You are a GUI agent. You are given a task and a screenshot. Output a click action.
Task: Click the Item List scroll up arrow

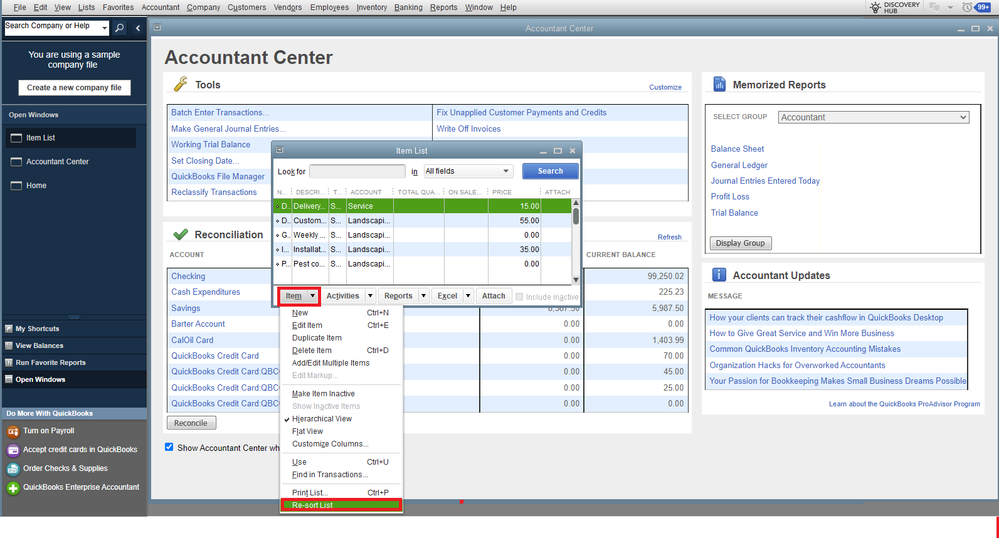pos(575,203)
